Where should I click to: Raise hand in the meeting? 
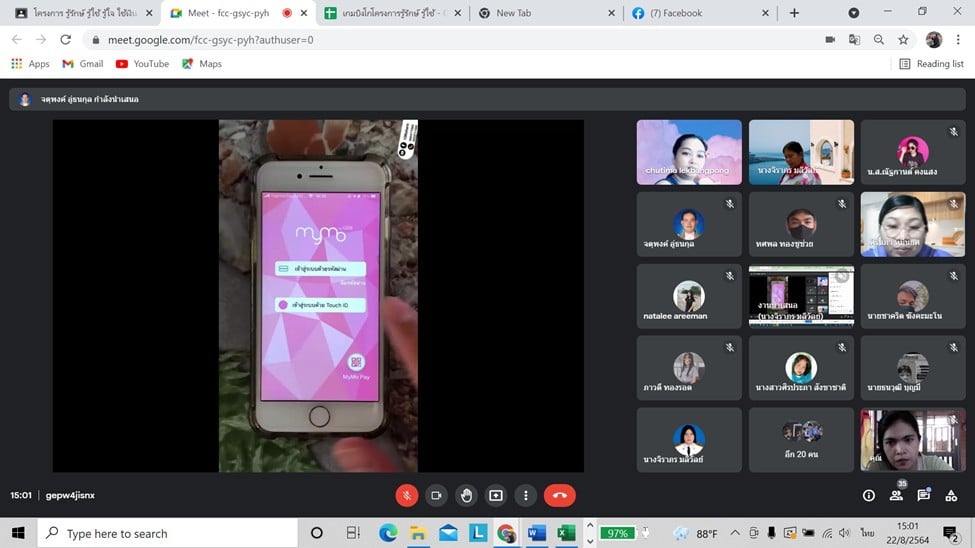click(x=466, y=496)
